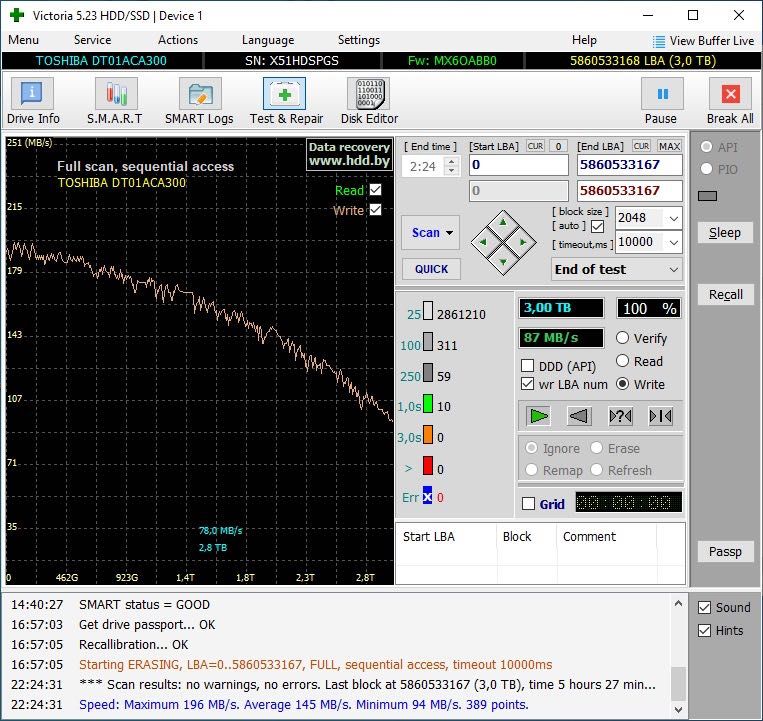Click the log scrollbar down arrow
This screenshot has height=721, width=763.
tap(678, 709)
